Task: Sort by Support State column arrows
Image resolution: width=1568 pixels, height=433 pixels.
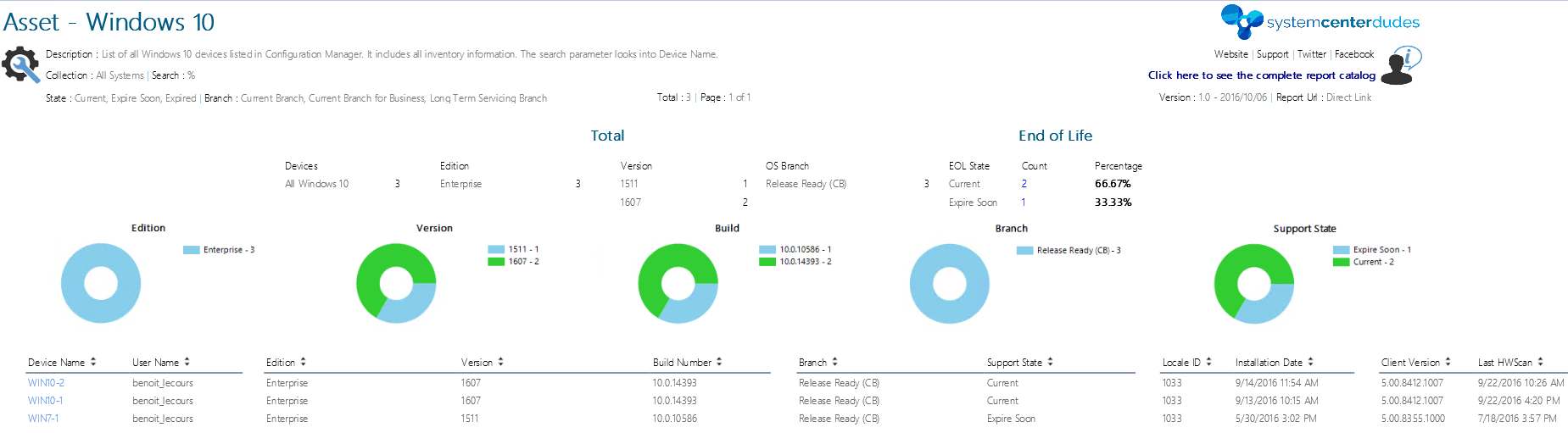Action: click(1050, 362)
